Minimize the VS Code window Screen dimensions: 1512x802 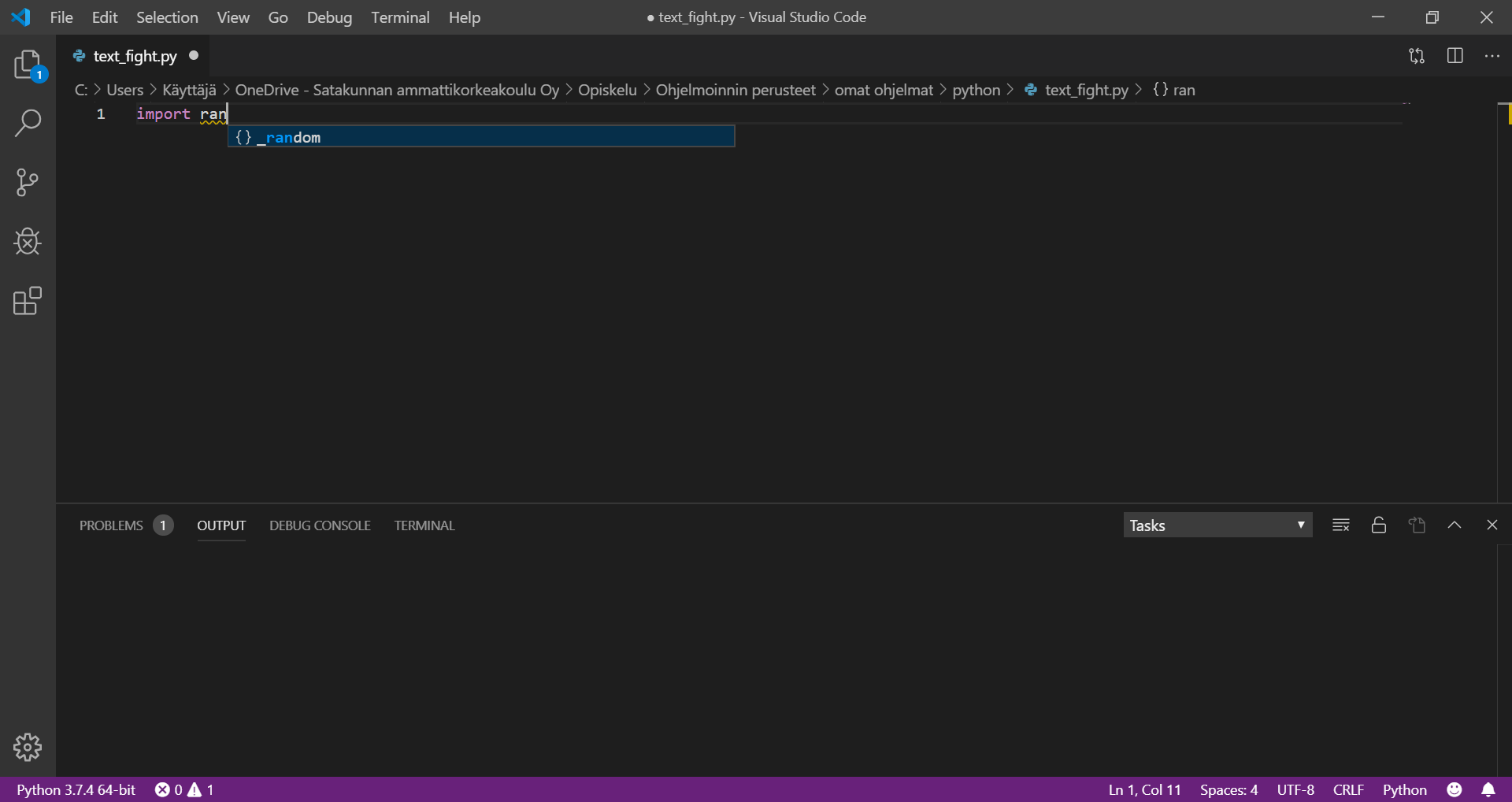pyautogui.click(x=1378, y=17)
